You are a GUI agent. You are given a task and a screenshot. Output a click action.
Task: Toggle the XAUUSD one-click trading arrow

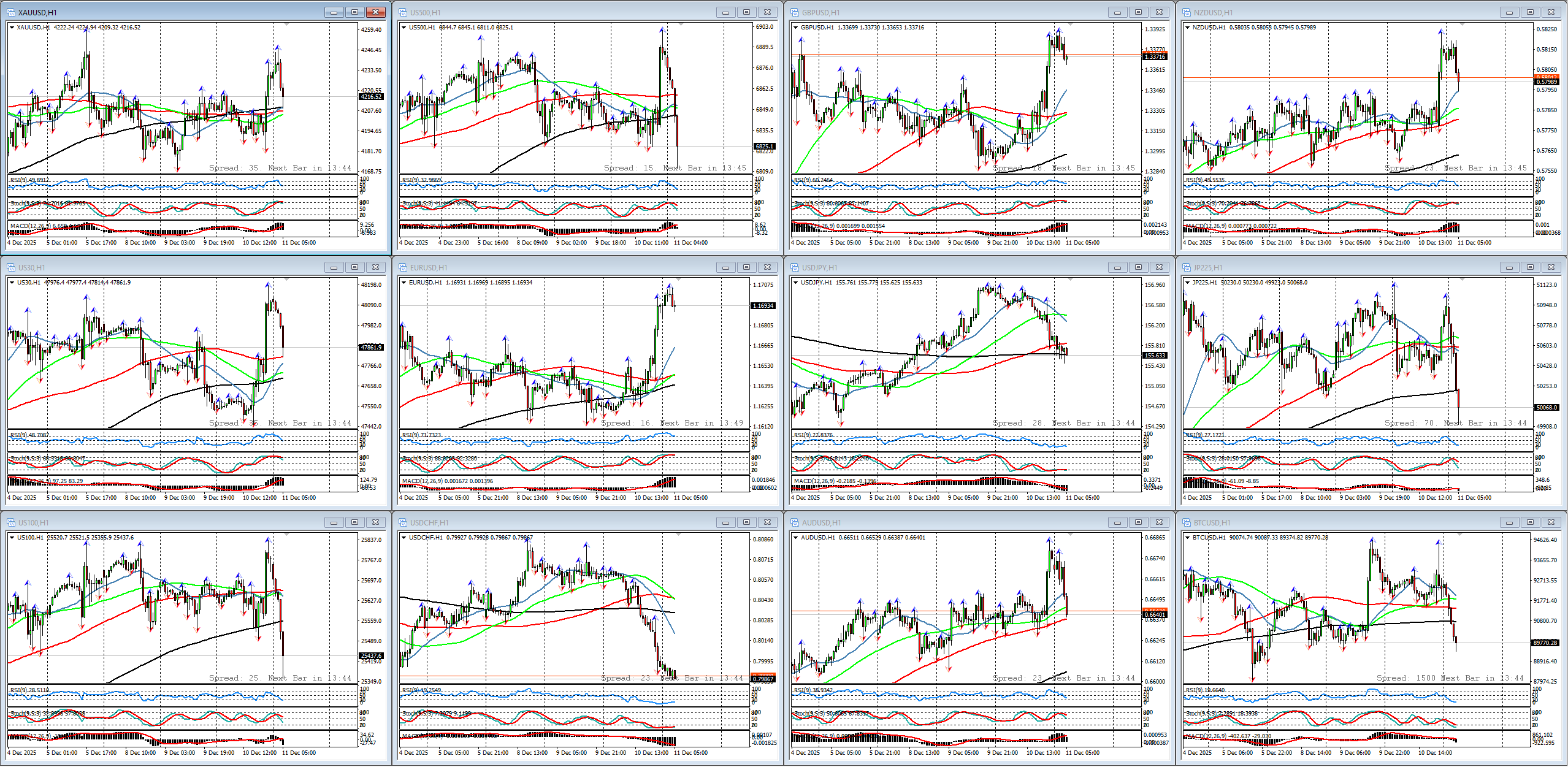coord(12,28)
